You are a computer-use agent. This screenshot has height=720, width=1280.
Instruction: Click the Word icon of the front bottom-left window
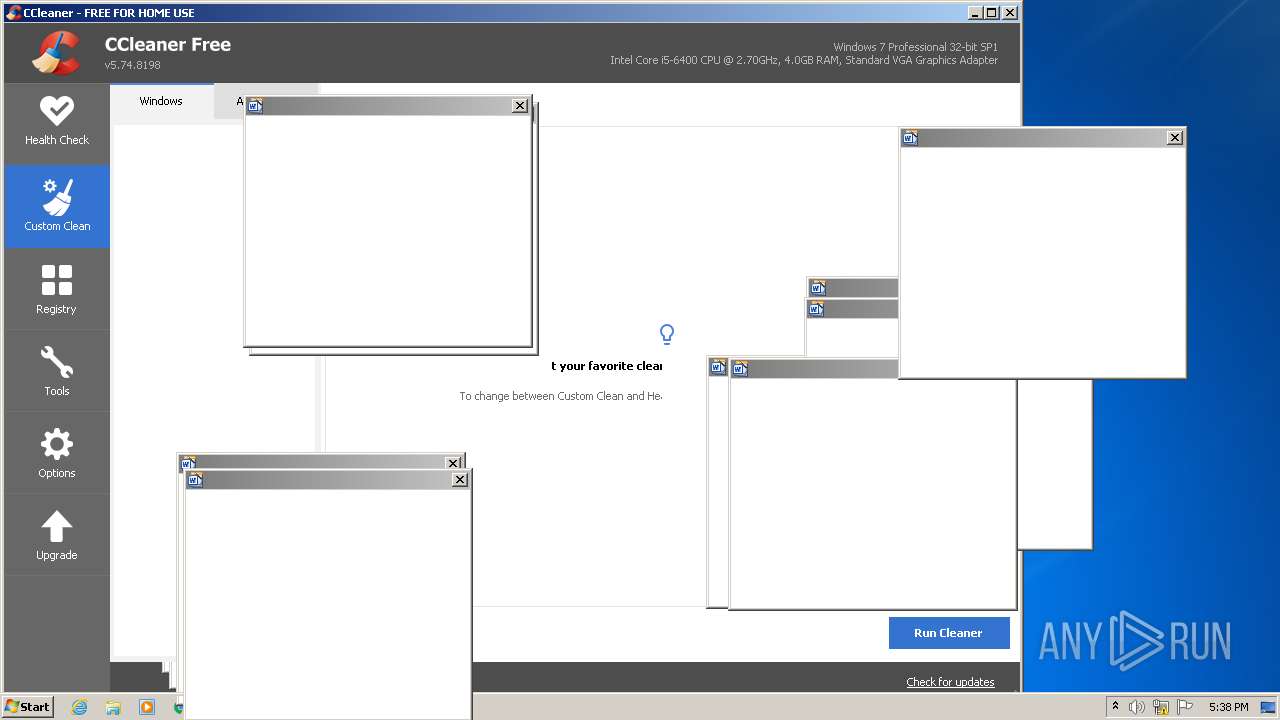[x=195, y=480]
